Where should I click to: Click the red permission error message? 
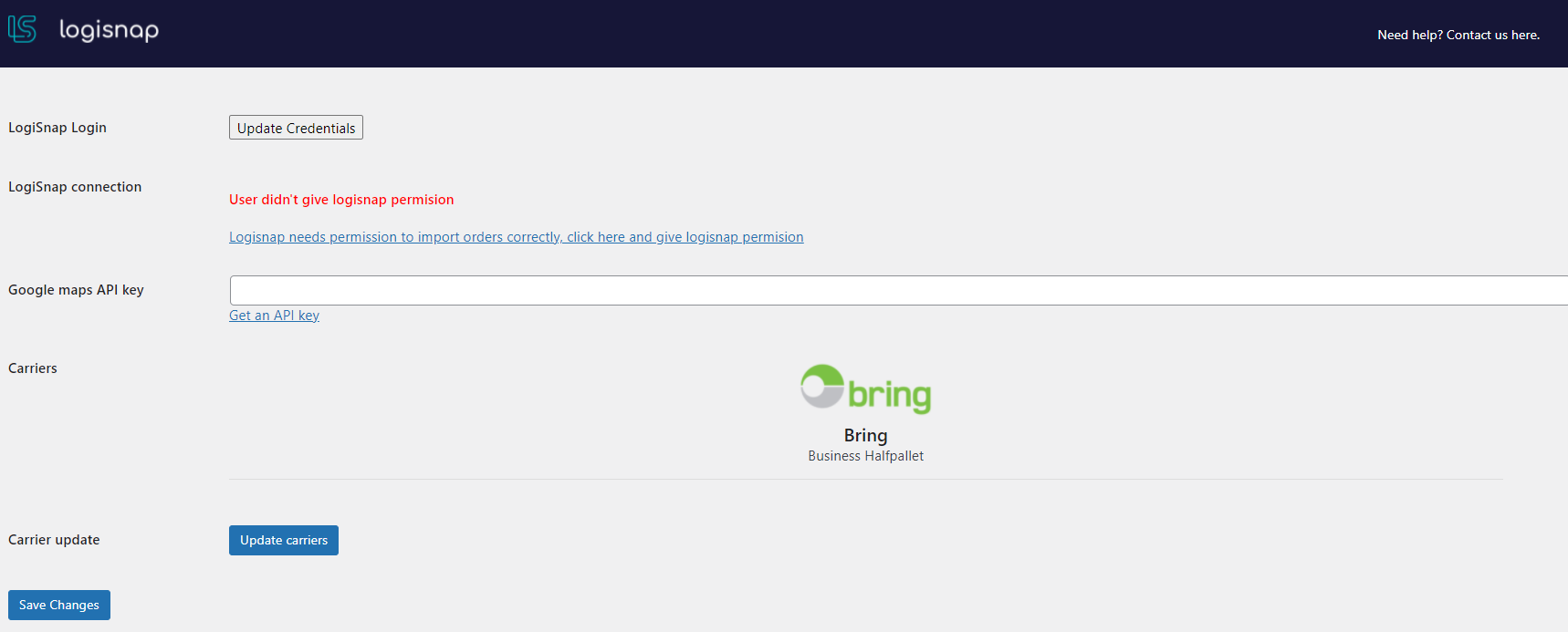click(x=340, y=200)
